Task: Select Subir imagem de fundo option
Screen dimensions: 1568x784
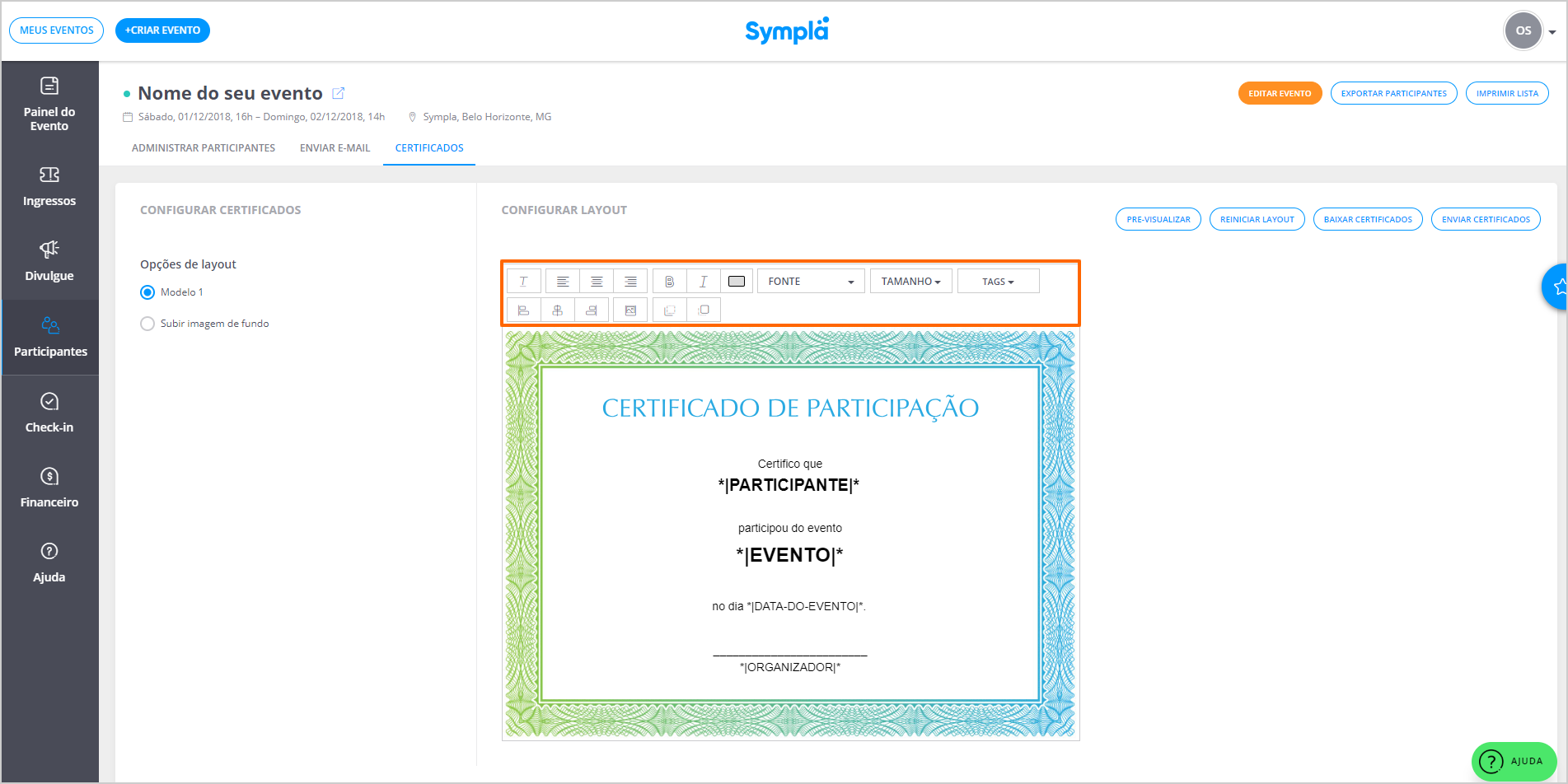Action: [x=148, y=324]
